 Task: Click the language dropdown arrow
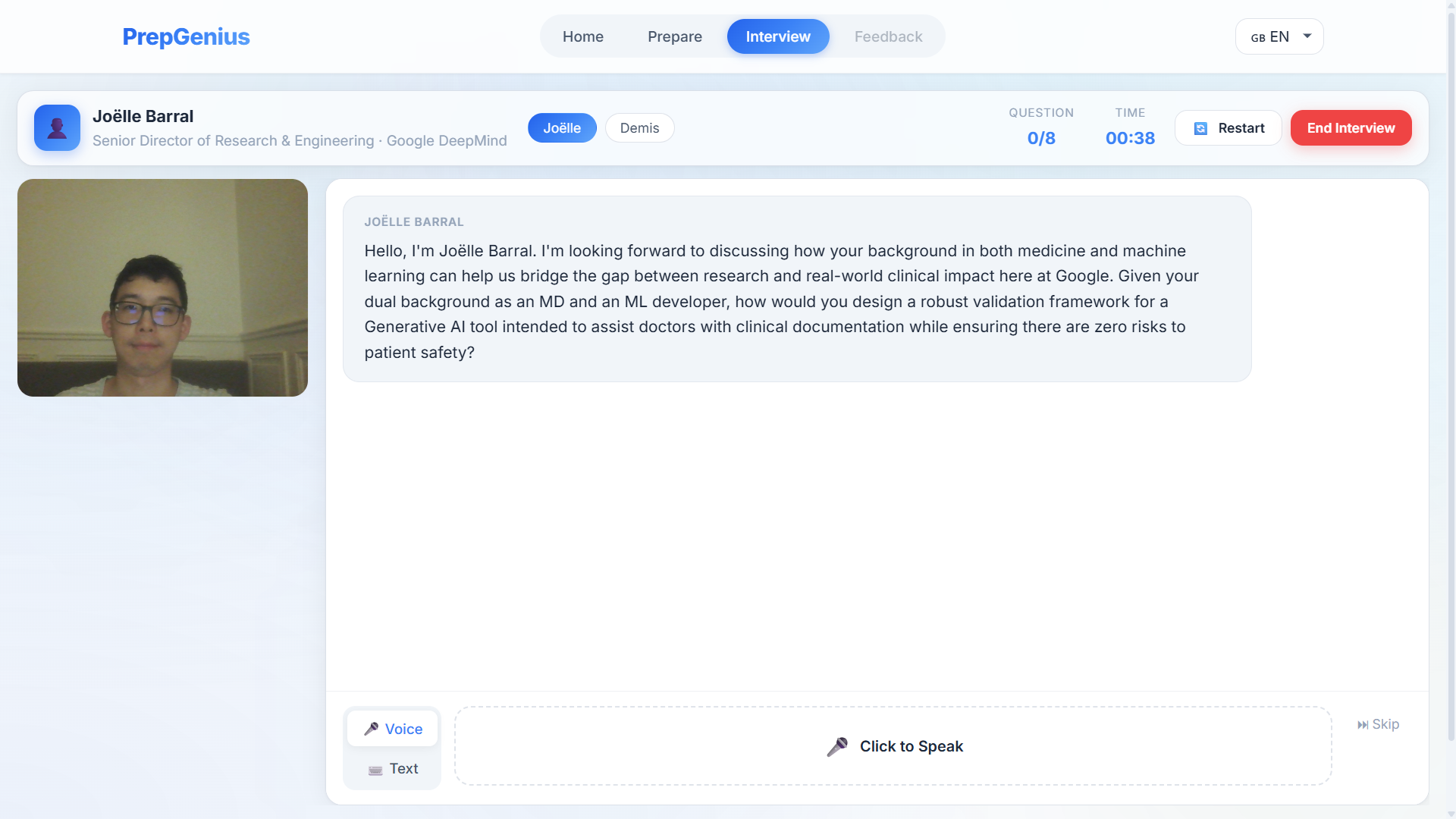pos(1307,36)
